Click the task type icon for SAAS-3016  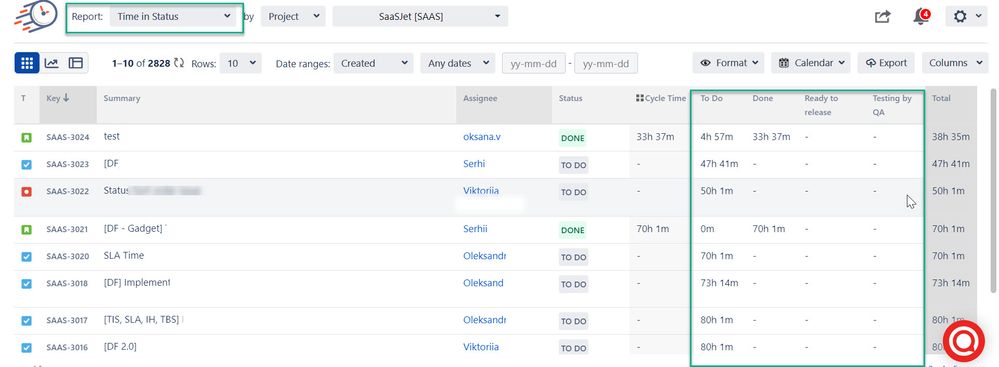tap(26, 348)
